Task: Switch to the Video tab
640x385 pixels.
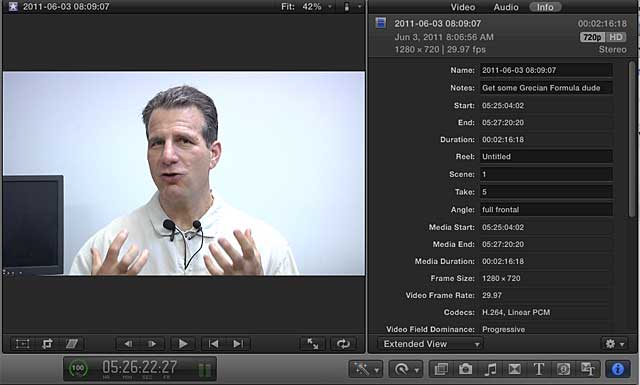Action: click(x=463, y=7)
